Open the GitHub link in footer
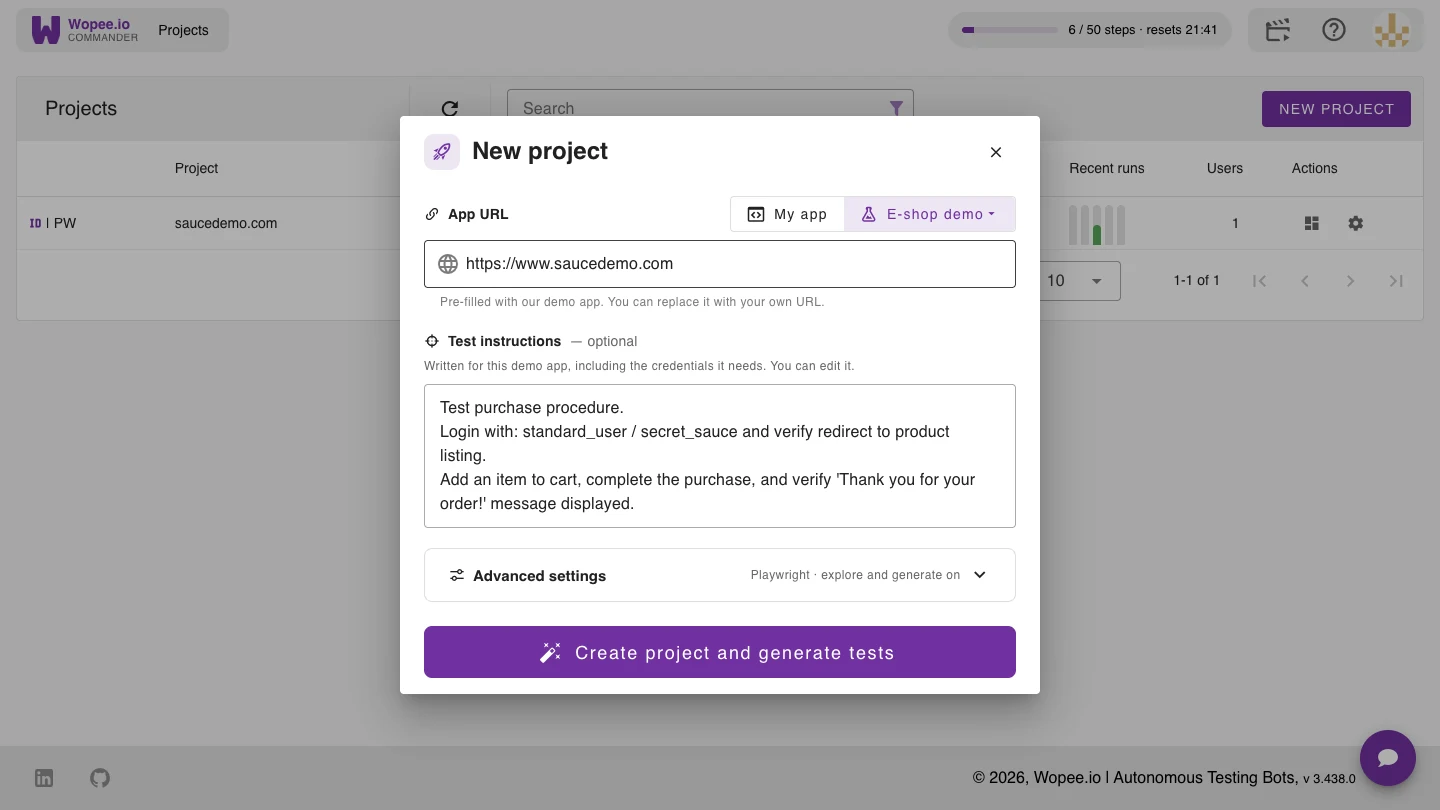 pos(100,778)
